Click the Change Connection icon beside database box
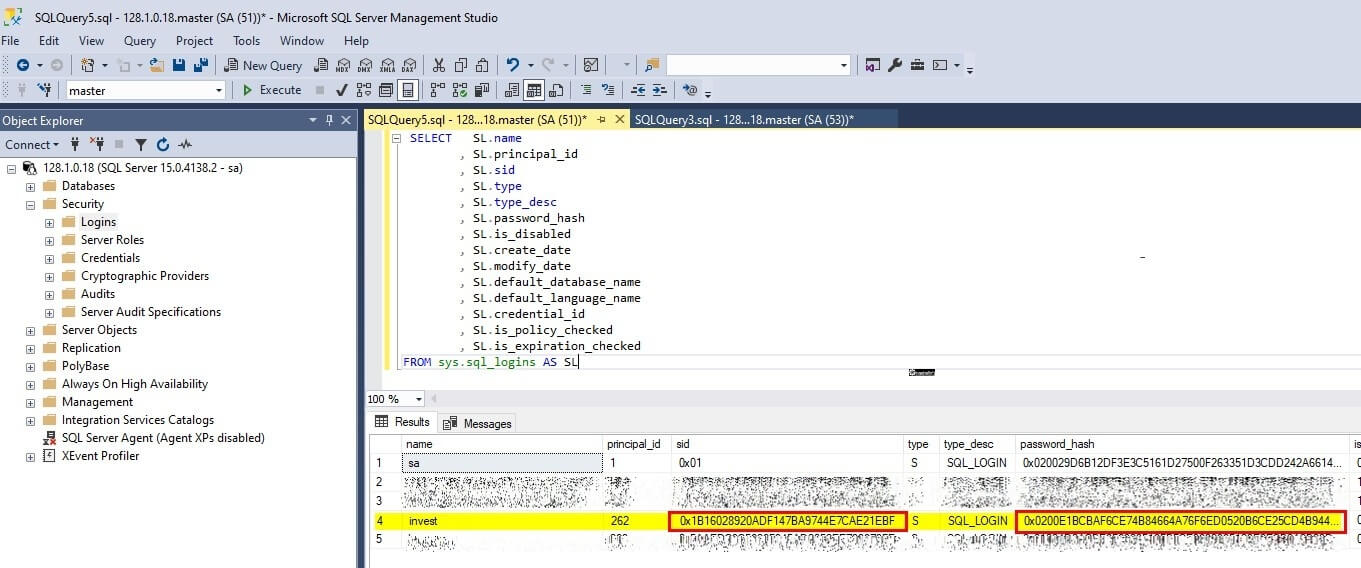1361x568 pixels. coord(45,90)
